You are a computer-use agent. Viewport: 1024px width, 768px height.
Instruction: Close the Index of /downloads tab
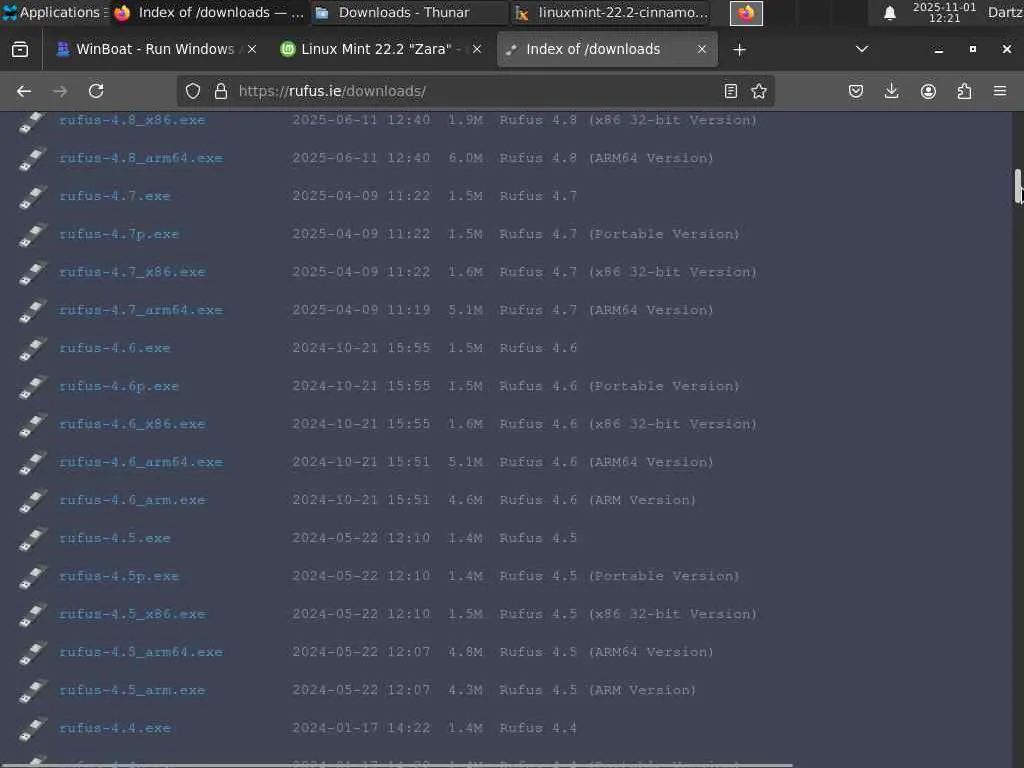(701, 50)
